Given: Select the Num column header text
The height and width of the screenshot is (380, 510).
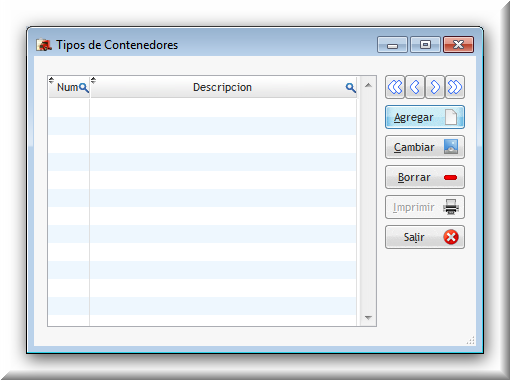Looking at the screenshot, I should pos(68,87).
